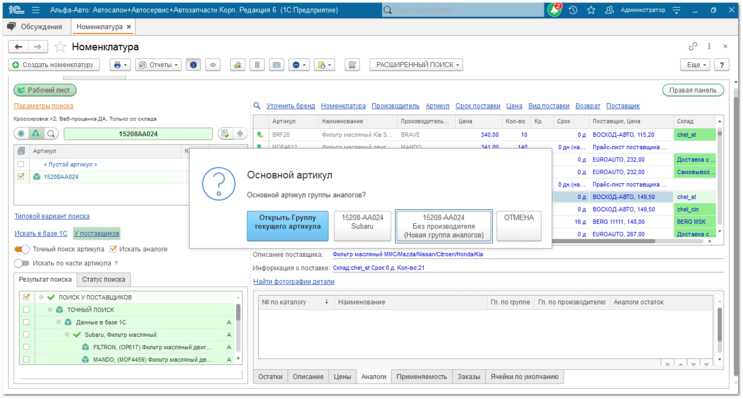Add Номенклатура to favorites with star

tap(60, 46)
